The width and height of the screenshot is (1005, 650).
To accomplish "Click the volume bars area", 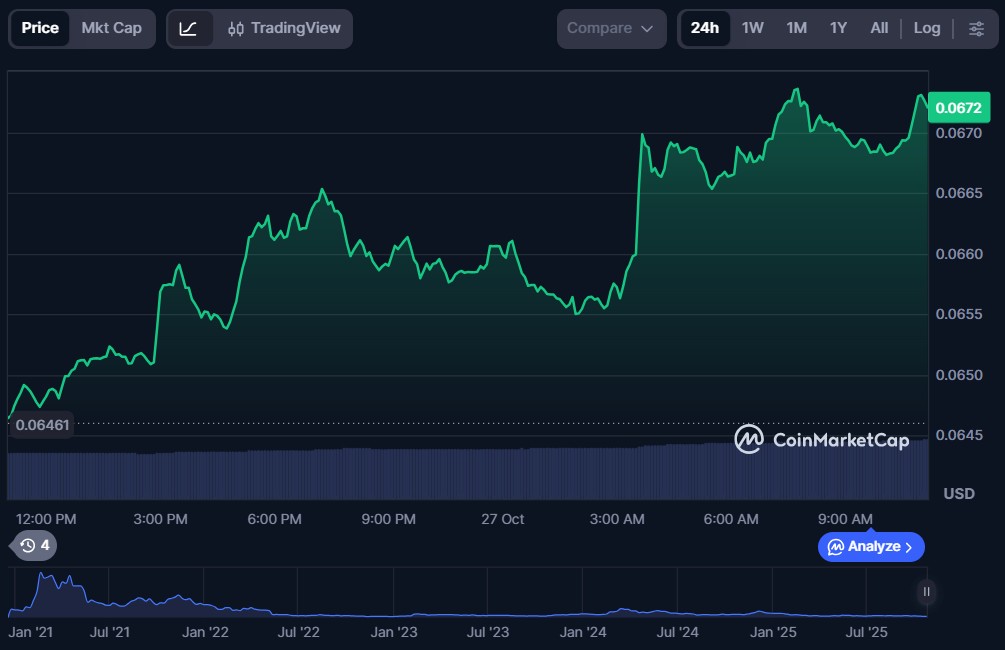I will pyautogui.click(x=468, y=473).
